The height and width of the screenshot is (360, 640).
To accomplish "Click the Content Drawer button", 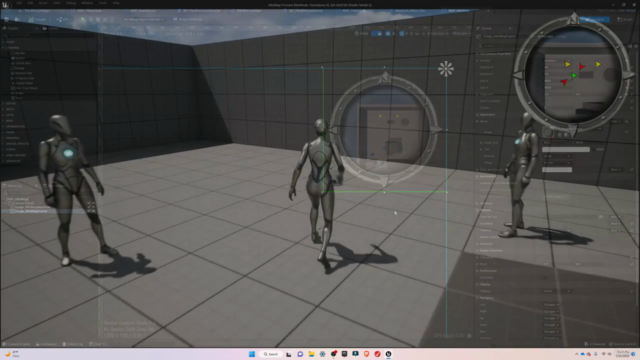I will tap(16, 344).
